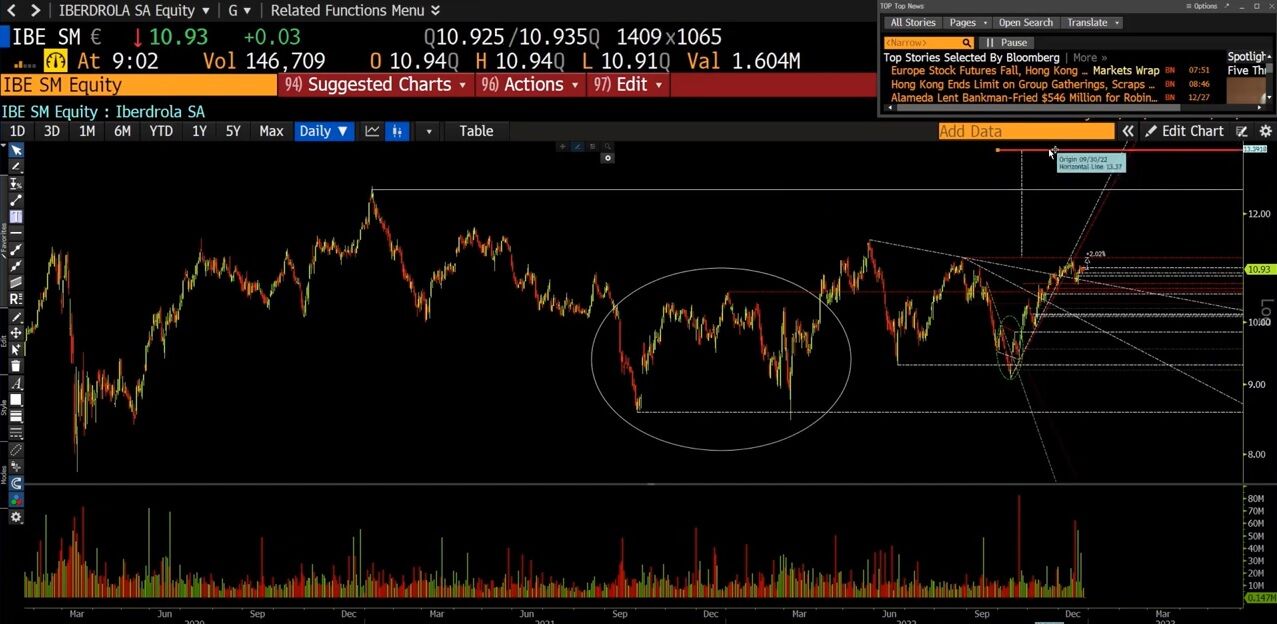Select the horizontal line tool
Screen dimensions: 1277x624
(x=16, y=234)
